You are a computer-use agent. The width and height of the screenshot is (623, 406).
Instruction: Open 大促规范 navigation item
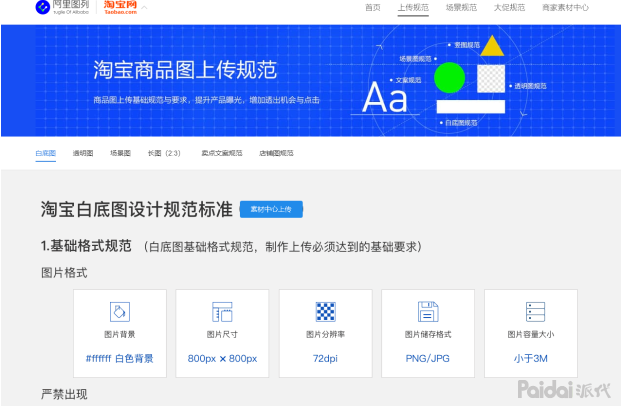pos(509,8)
